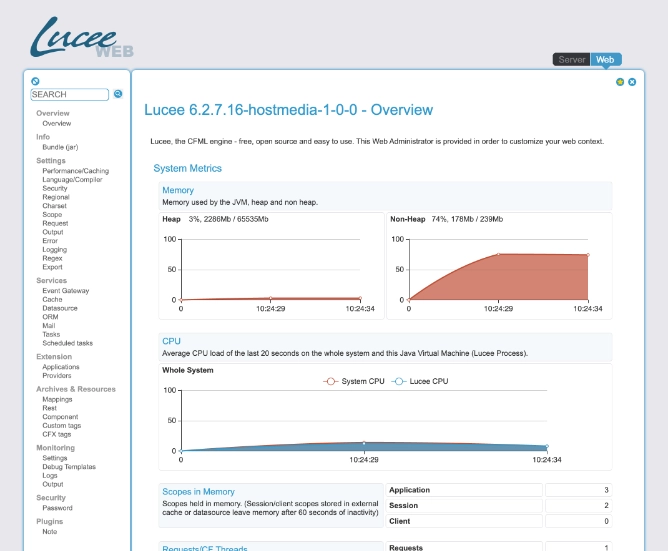Open Output settings under Settings
668x551 pixels.
click(53, 232)
